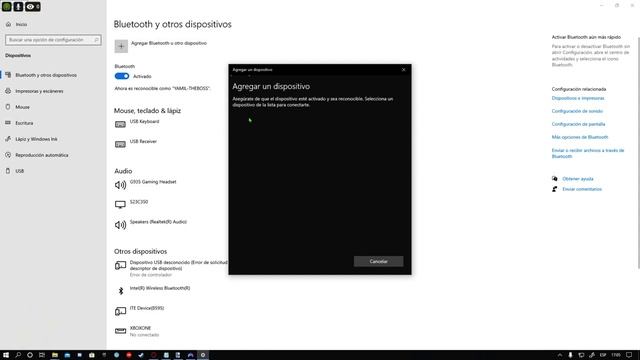Open File Explorer from the taskbar
The height and width of the screenshot is (360, 640).
click(55, 355)
